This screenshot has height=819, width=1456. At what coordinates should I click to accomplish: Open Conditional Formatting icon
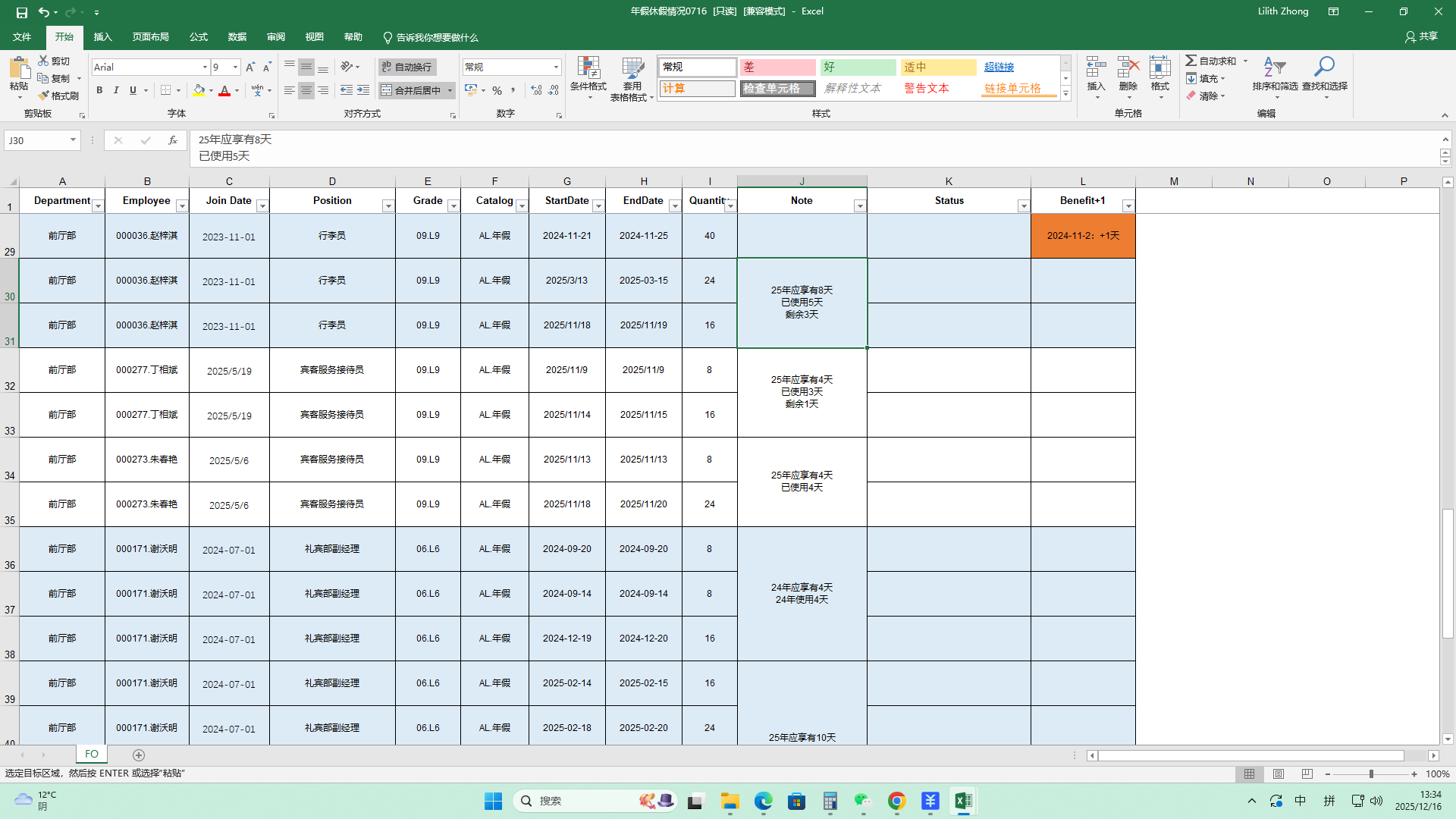click(588, 68)
